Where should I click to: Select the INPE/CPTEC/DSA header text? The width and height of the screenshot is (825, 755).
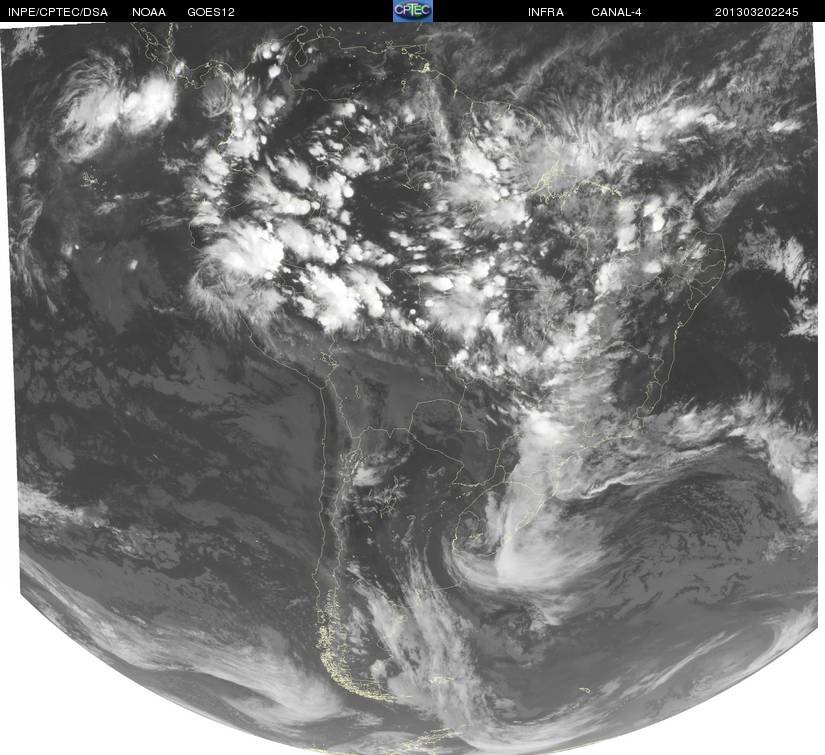tap(58, 12)
